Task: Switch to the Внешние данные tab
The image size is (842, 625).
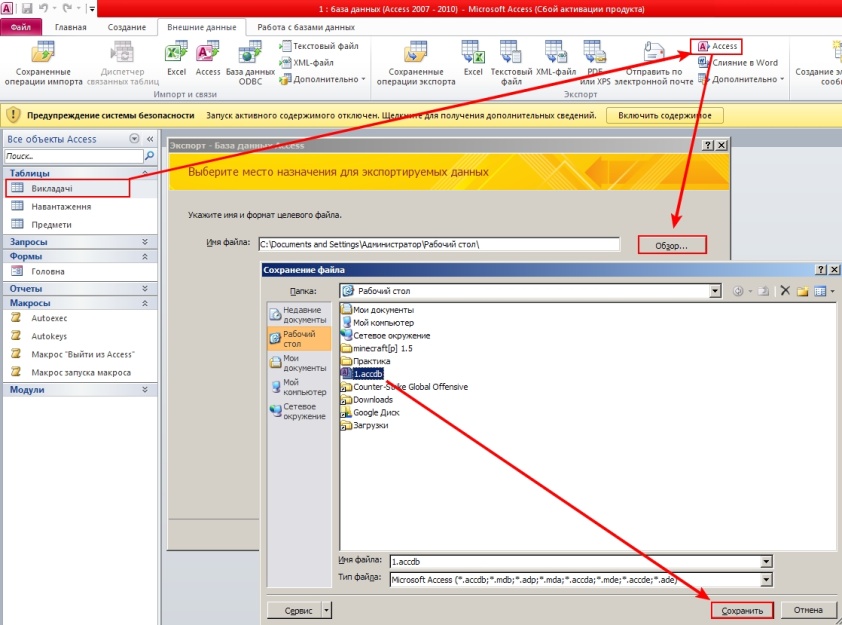Action: (x=201, y=27)
